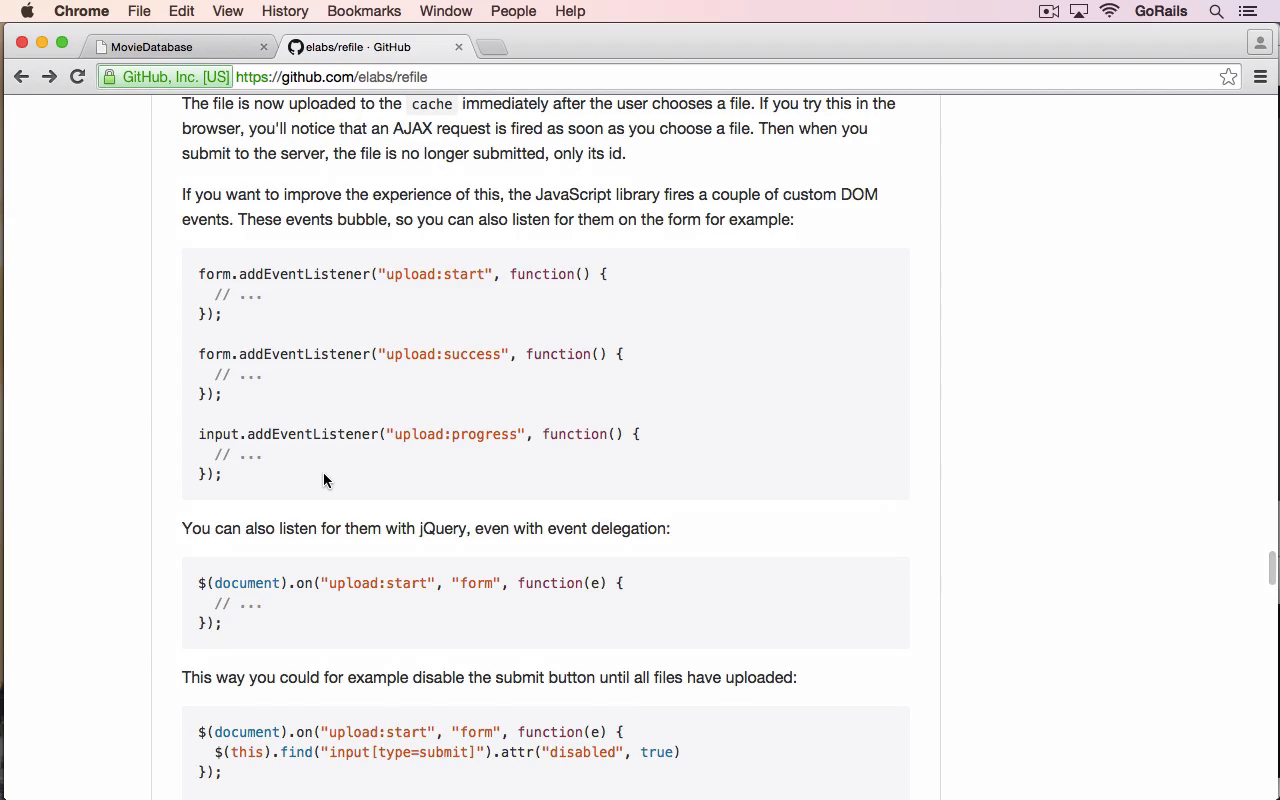Open the AirPlay display menu icon
Screen dimensions: 1280x800
[1079, 11]
